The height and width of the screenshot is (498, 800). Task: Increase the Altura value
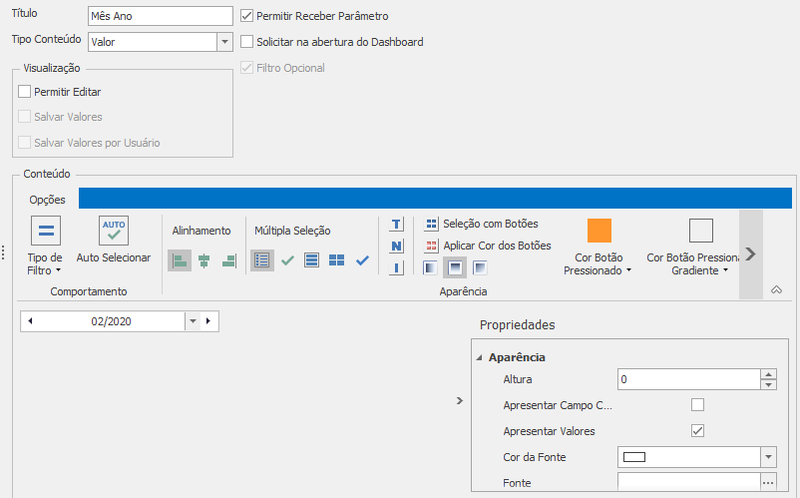point(768,375)
